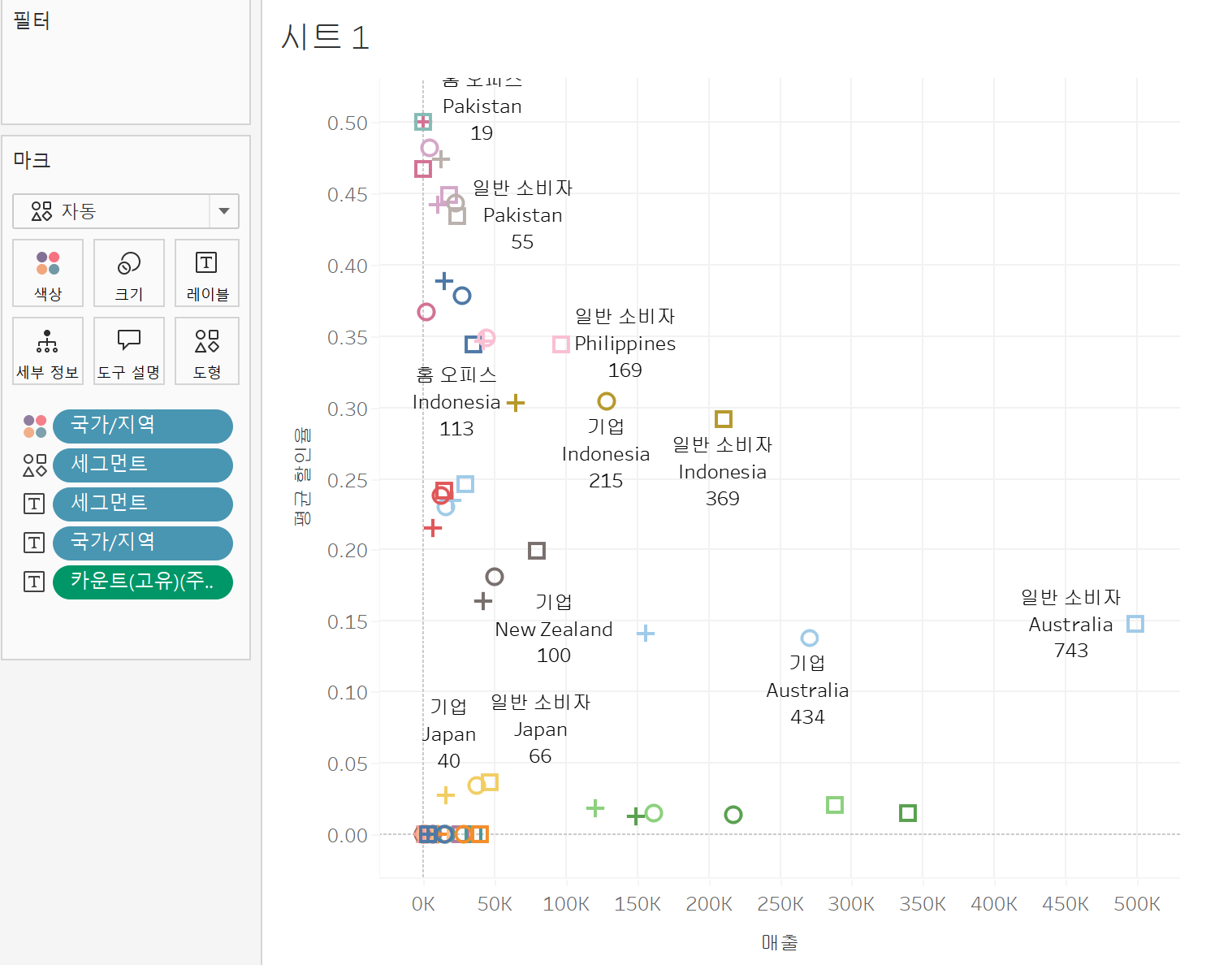The width and height of the screenshot is (1232, 965).
Task: Click the 0.00 tick on the y-axis
Action: click(348, 836)
